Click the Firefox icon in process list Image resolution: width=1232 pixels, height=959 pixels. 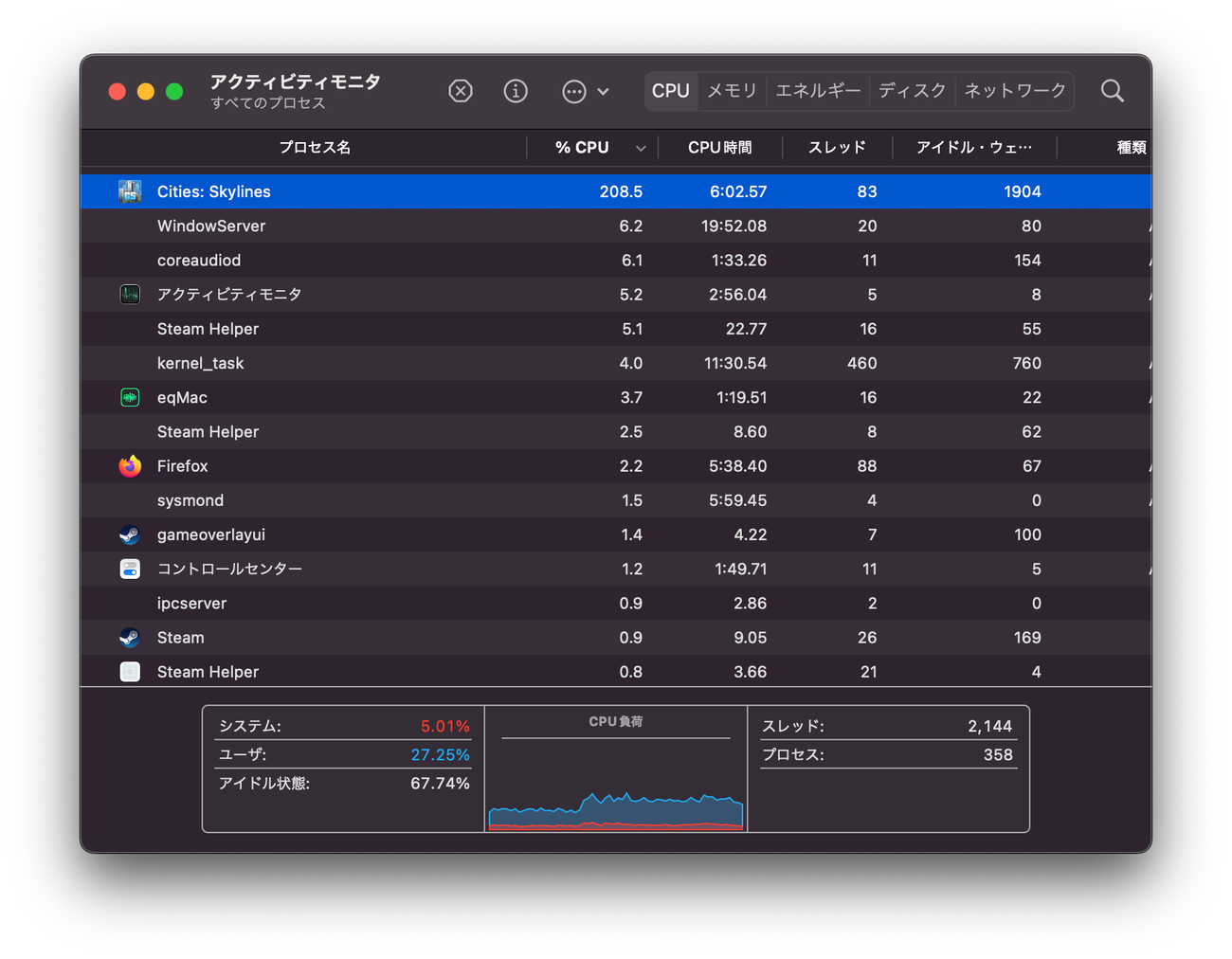point(130,466)
